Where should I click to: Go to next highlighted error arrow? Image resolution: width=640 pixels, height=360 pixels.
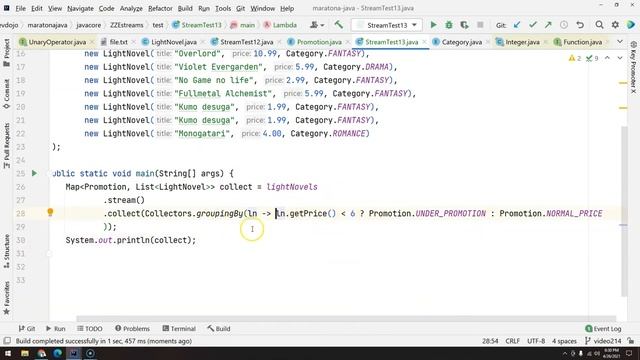620,58
